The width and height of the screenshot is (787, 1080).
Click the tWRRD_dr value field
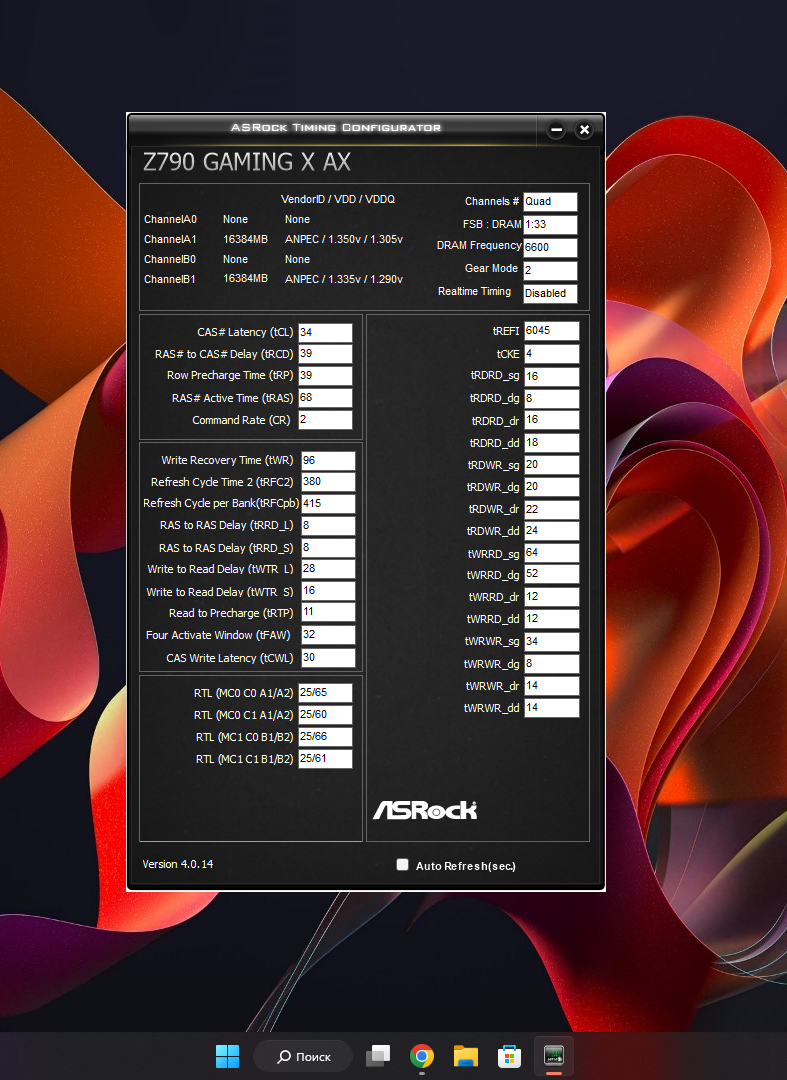pos(552,597)
